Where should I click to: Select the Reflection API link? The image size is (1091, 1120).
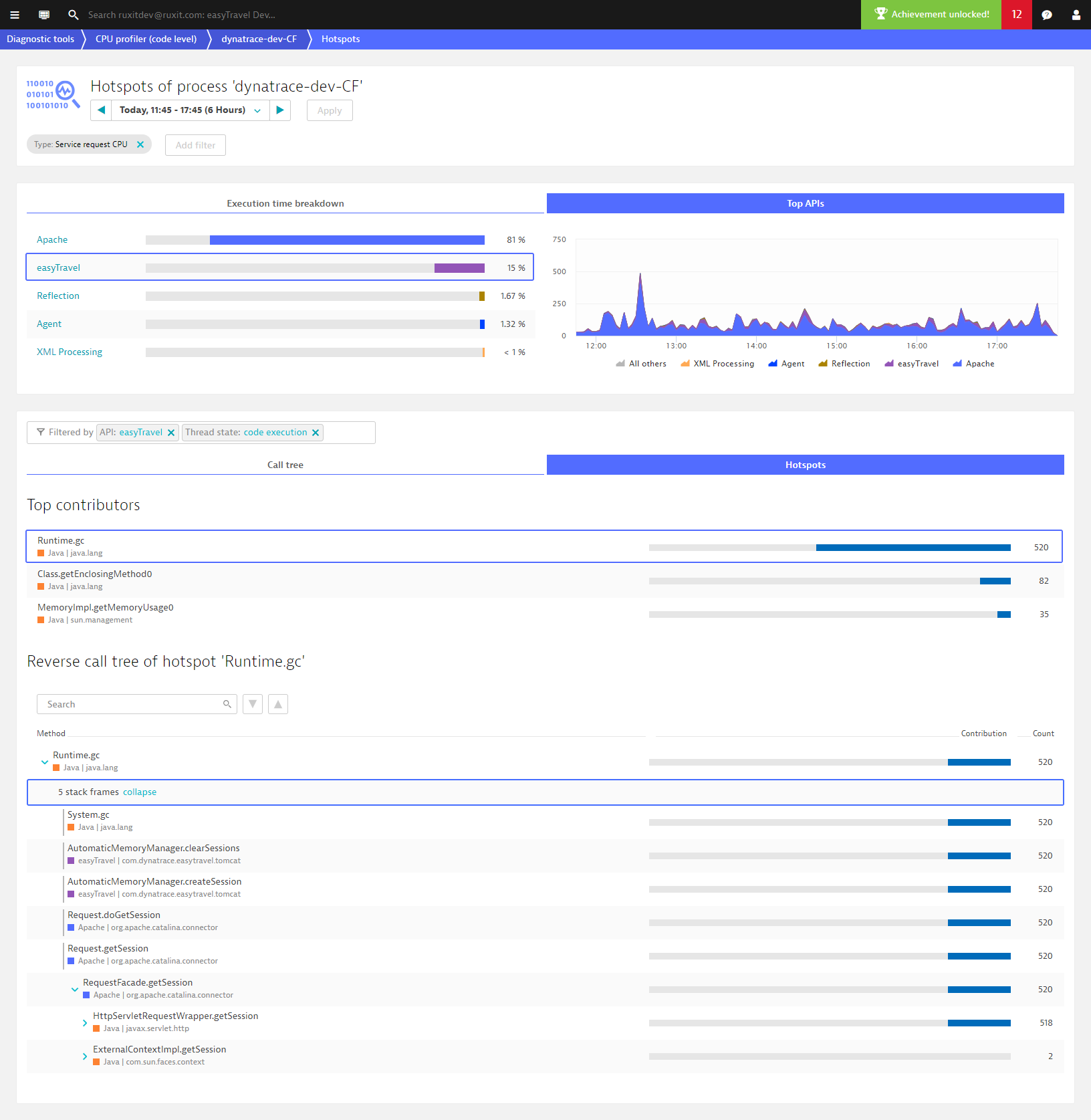(x=58, y=296)
